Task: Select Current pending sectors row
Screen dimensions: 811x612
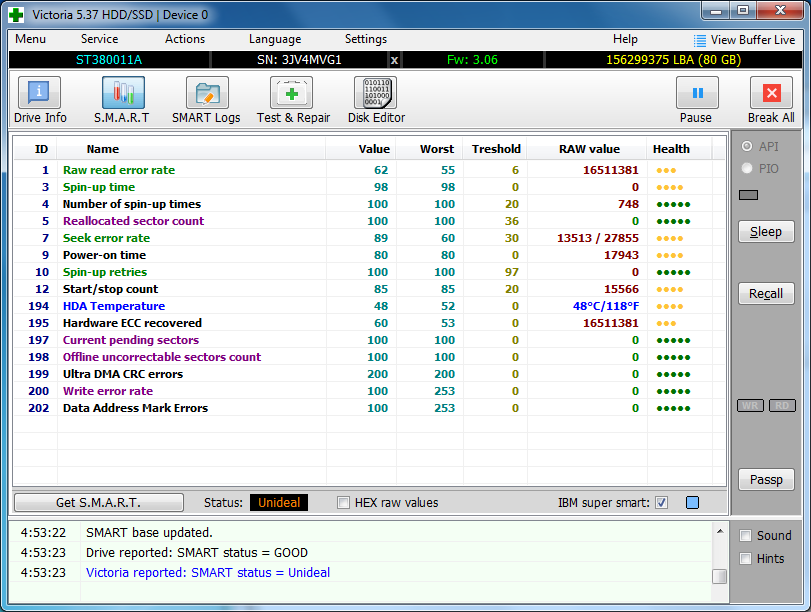Action: (x=369, y=340)
